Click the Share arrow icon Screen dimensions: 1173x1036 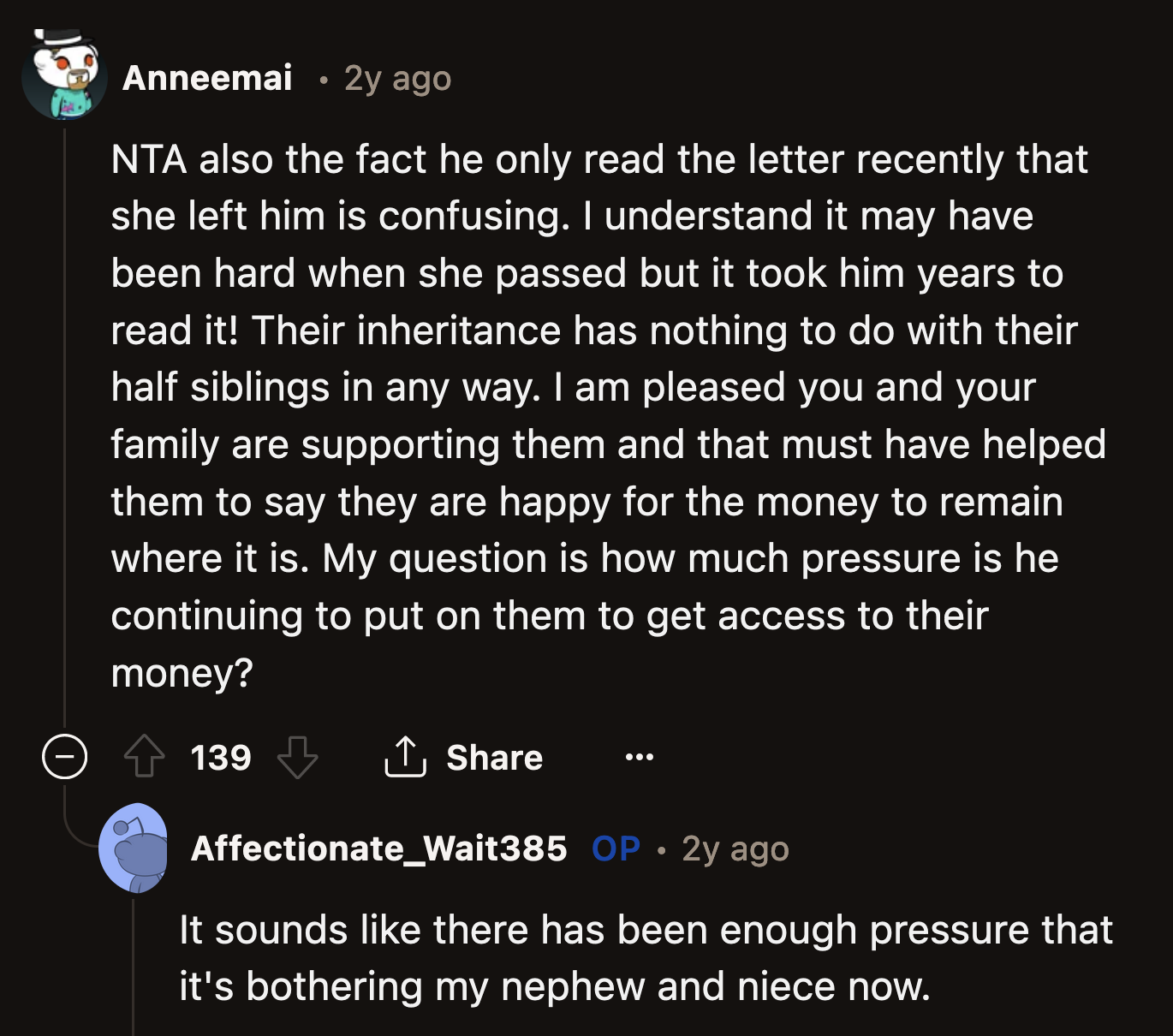coord(406,757)
